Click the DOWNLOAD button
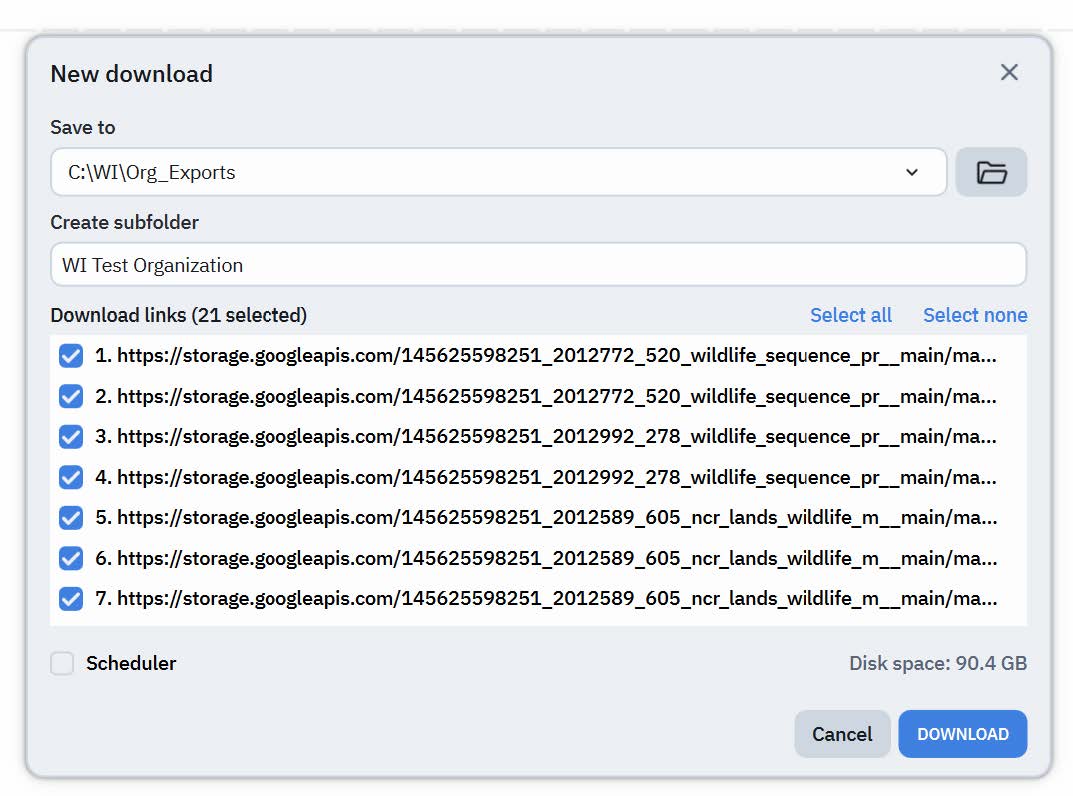 pyautogui.click(x=962, y=734)
